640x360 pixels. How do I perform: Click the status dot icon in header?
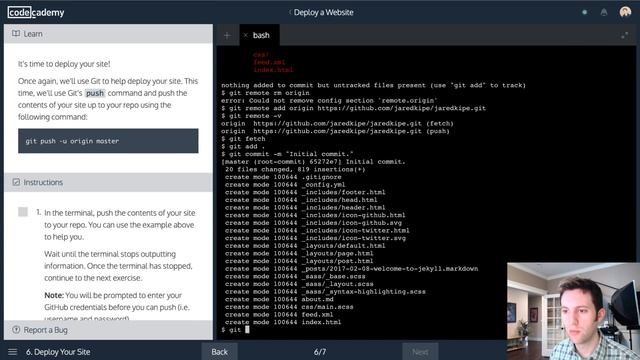point(584,12)
